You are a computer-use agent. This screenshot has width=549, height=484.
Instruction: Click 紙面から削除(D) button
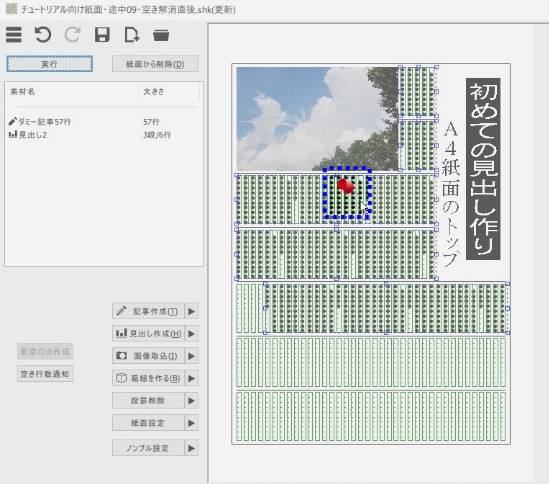pyautogui.click(x=155, y=64)
